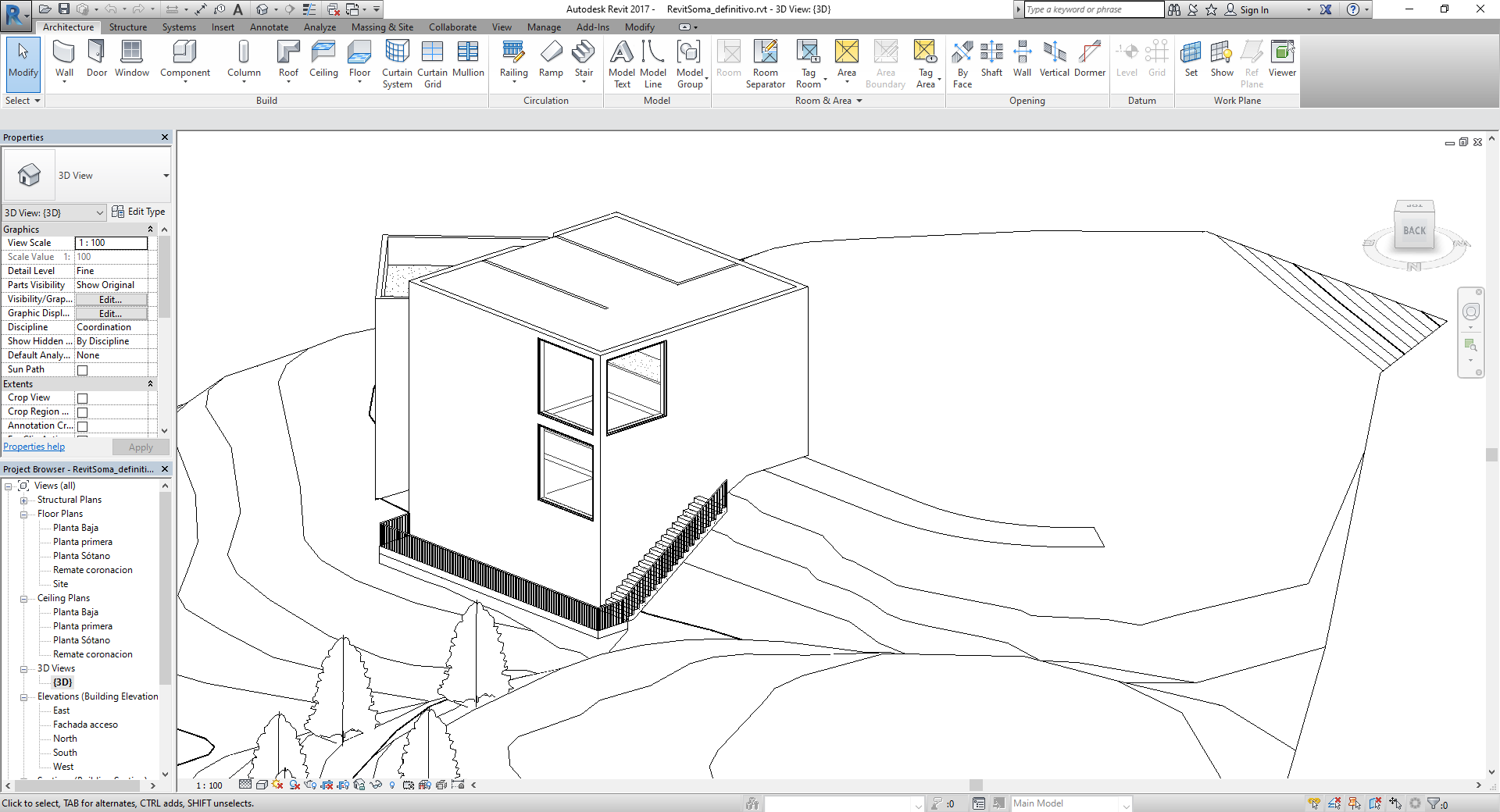Screen dimensions: 1500x812
Task: Click the BACK face of ViewCube
Action: click(x=1414, y=230)
